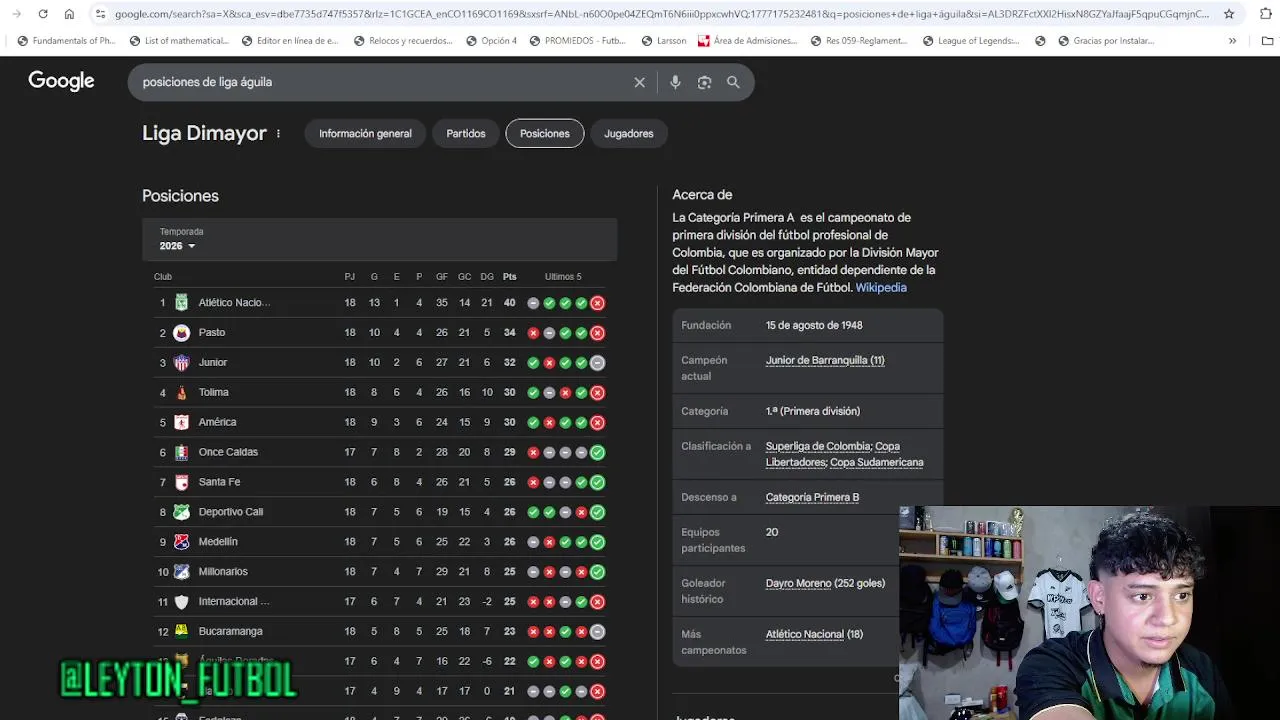Screen dimensions: 1280x720
Task: Click the browser address bar URL
Action: [x=660, y=14]
